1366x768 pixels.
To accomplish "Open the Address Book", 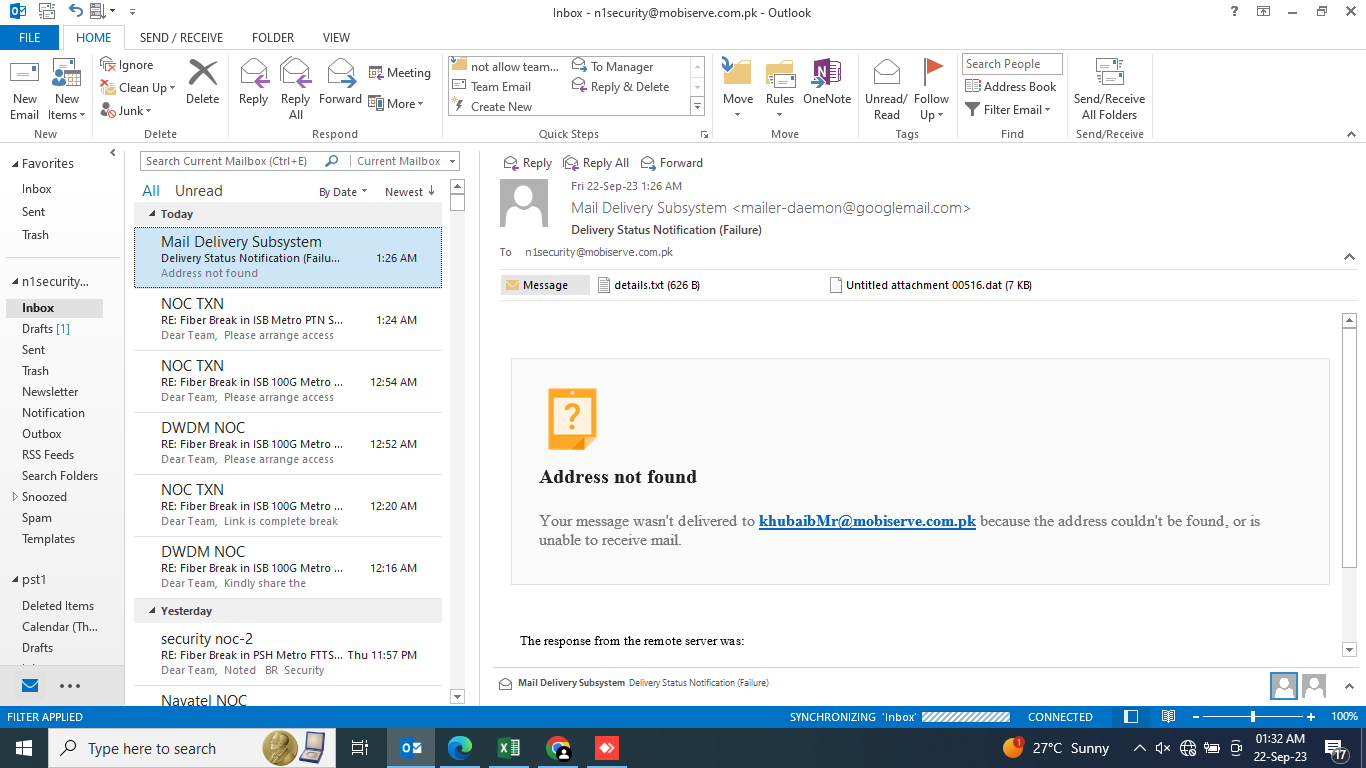I will 1010,87.
